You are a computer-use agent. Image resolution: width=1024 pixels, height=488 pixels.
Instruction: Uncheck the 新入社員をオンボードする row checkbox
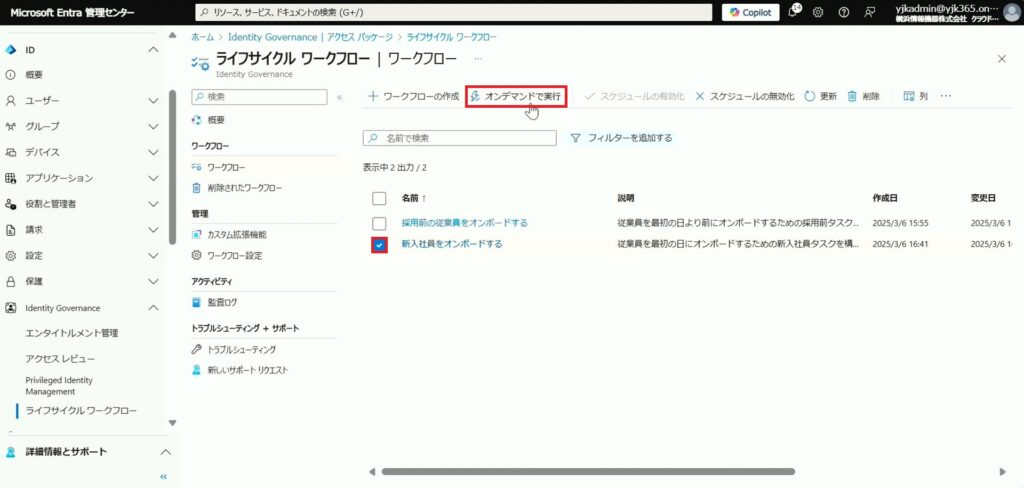(x=379, y=244)
